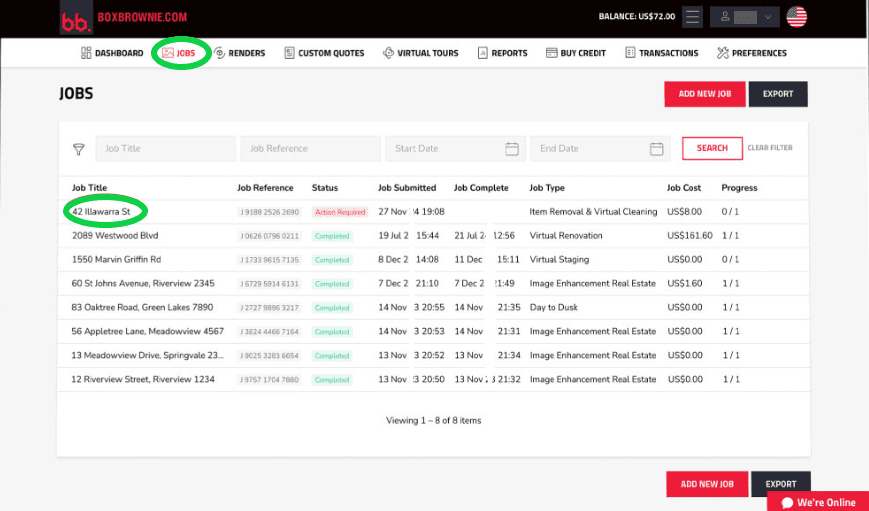This screenshot has width=869, height=511.
Task: Focus the Job Title filter field
Action: 166,149
